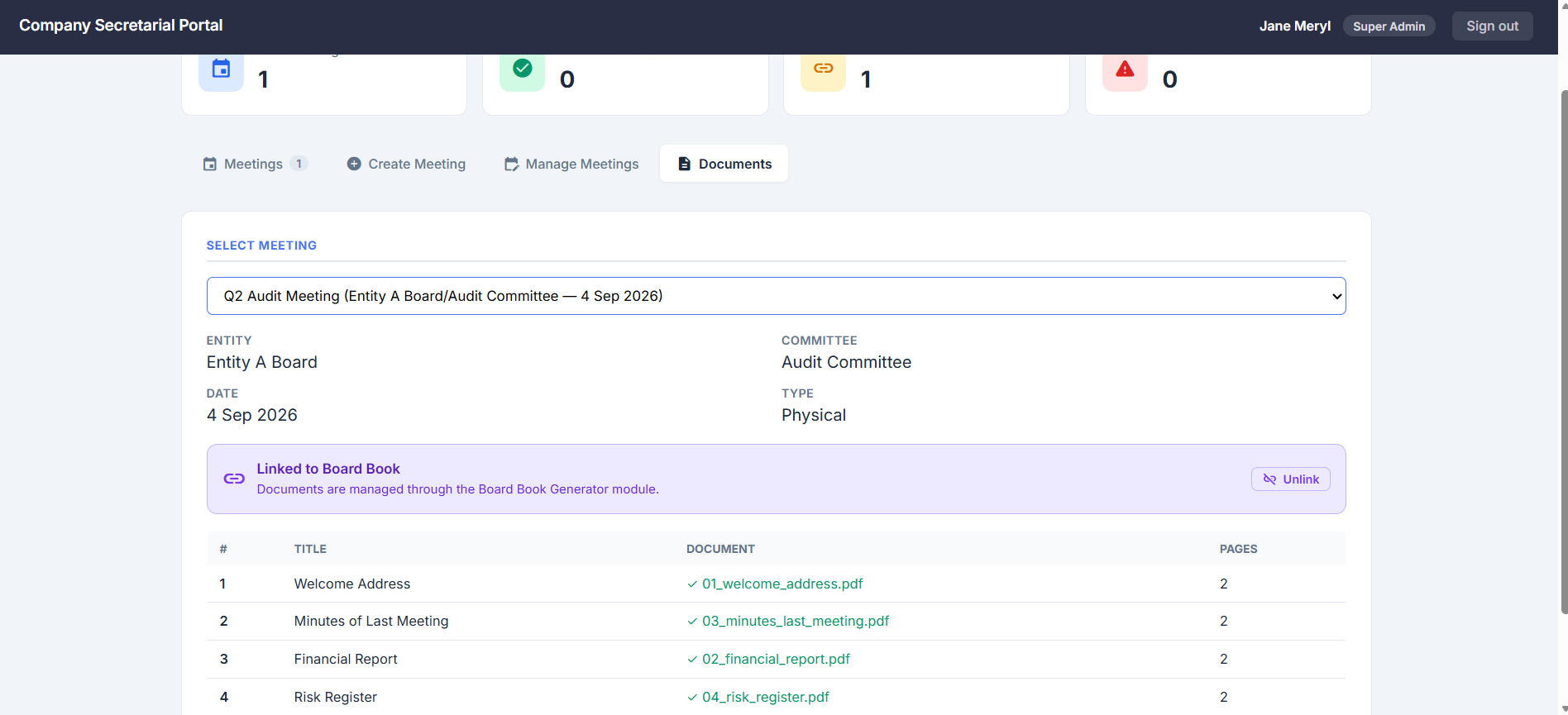Open the Select Meeting dropdown
This screenshot has height=715, width=1568.
tap(776, 296)
